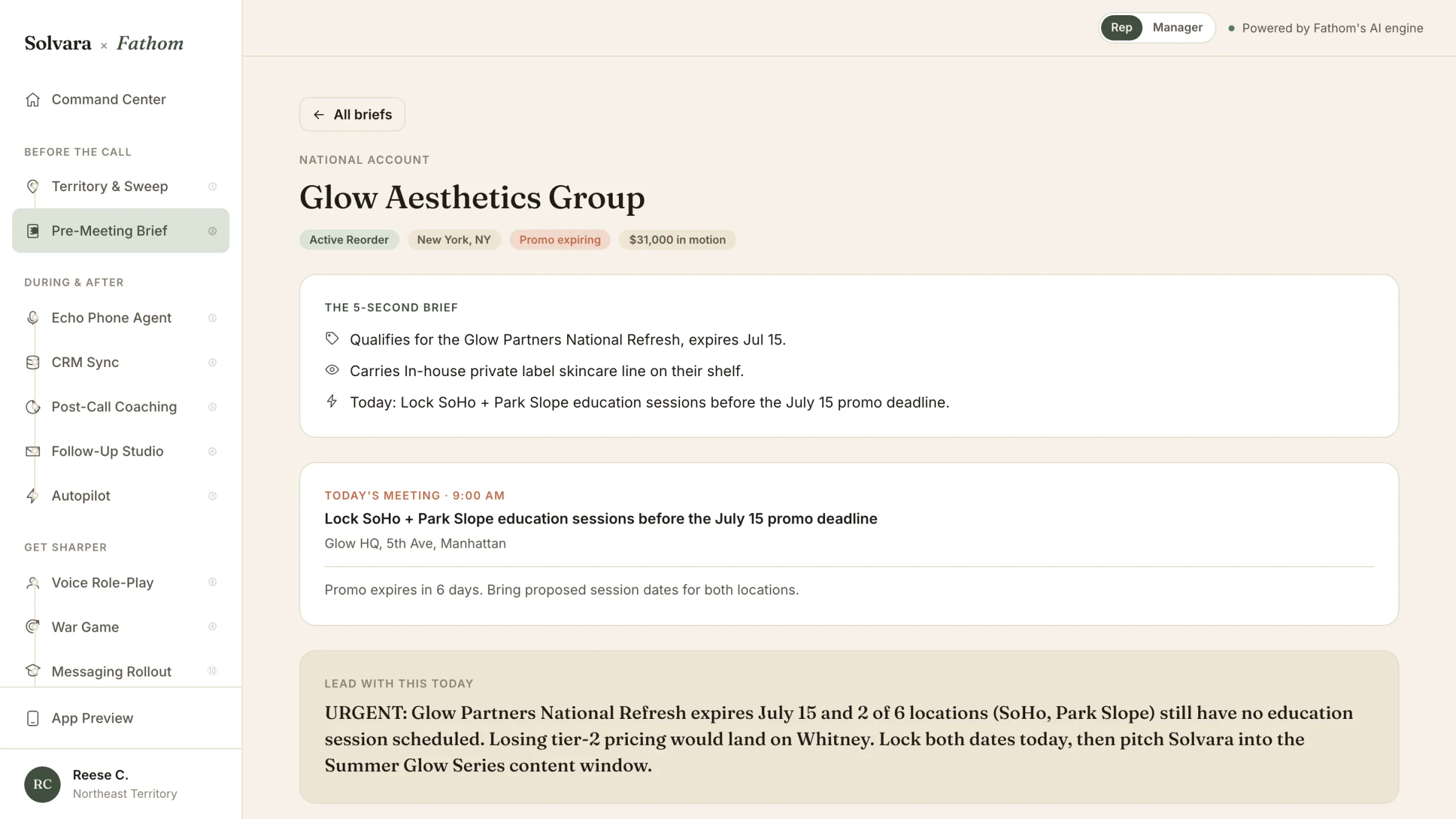Click step indicator beside Territory & Sweep
This screenshot has height=819, width=1456.
(212, 186)
